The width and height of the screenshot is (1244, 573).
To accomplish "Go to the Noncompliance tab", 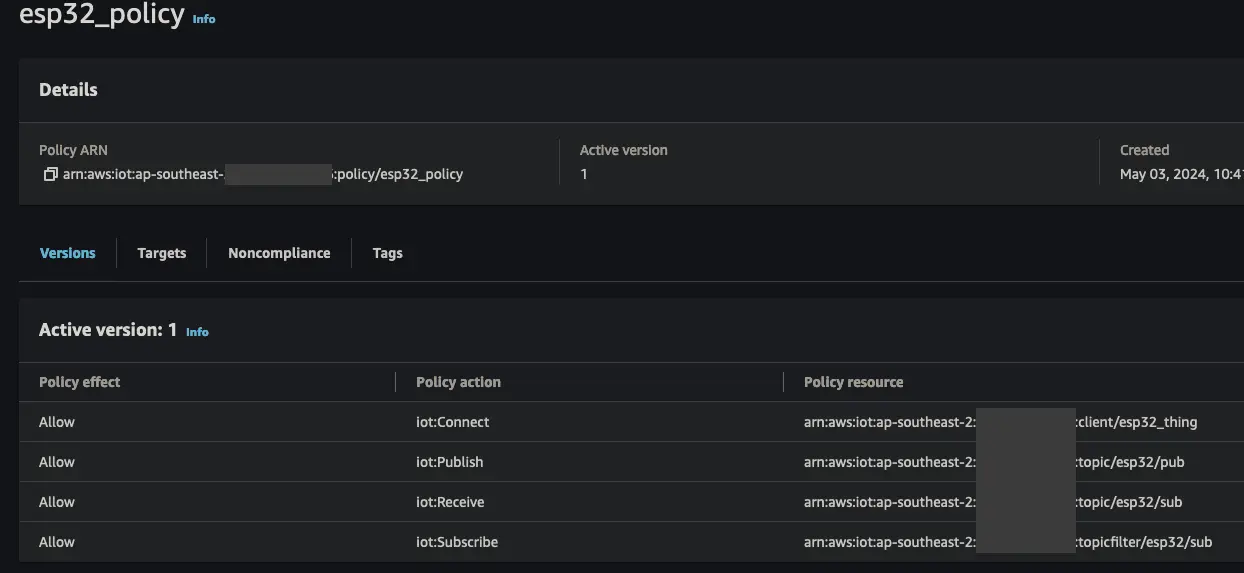I will (x=279, y=253).
